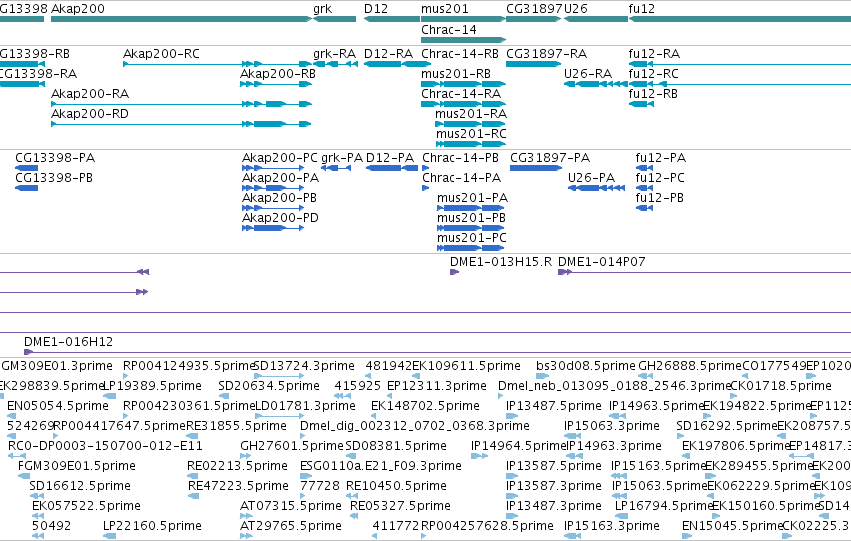Image resolution: width=851 pixels, height=541 pixels.
Task: Select the D12 gene label
Action: (x=376, y=9)
